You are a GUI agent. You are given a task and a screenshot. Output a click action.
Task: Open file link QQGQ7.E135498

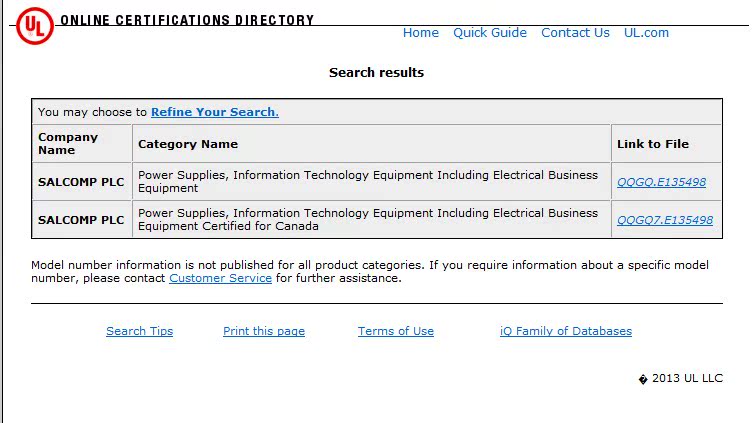[664, 220]
